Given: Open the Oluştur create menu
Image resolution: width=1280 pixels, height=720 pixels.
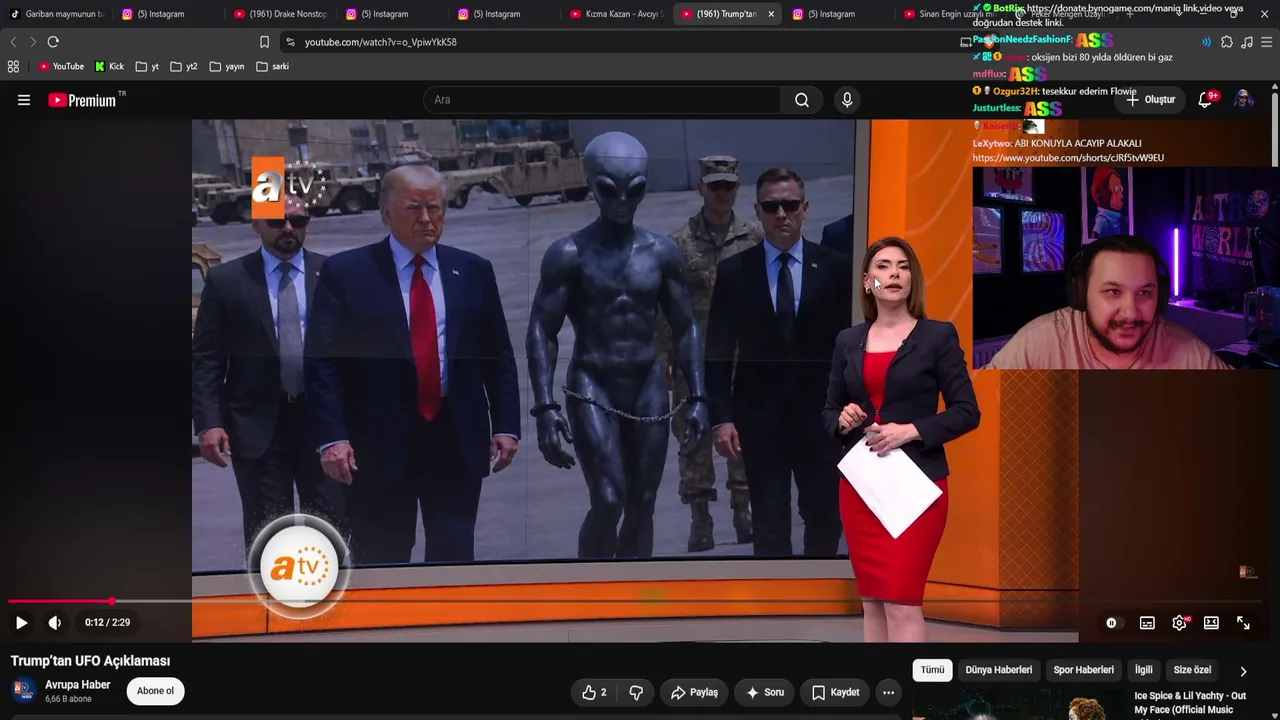Looking at the screenshot, I should [1150, 100].
